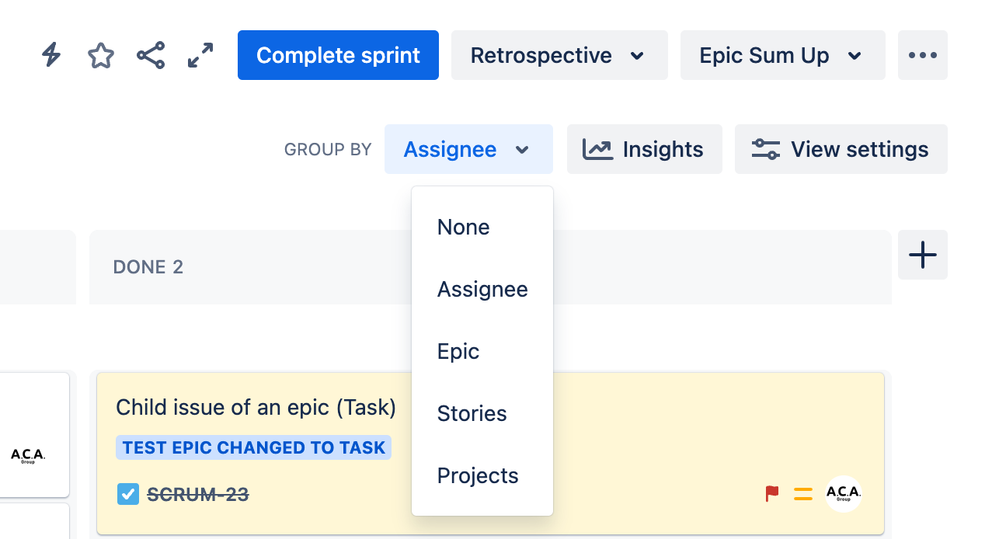Choose Epic from group by menu
This screenshot has height=539, width=999.
(x=458, y=351)
